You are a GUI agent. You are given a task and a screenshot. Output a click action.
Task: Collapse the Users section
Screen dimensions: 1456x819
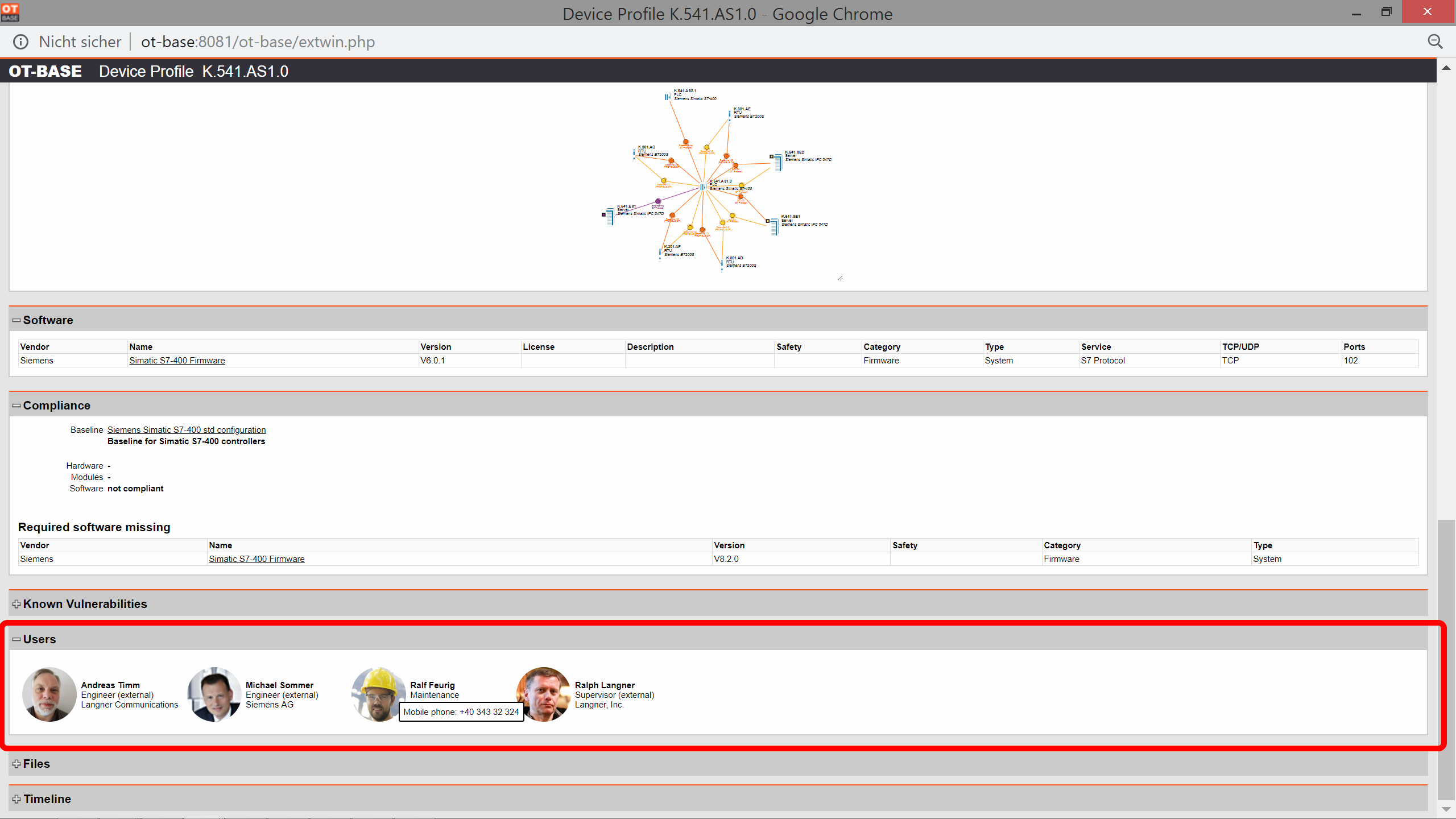(16, 639)
